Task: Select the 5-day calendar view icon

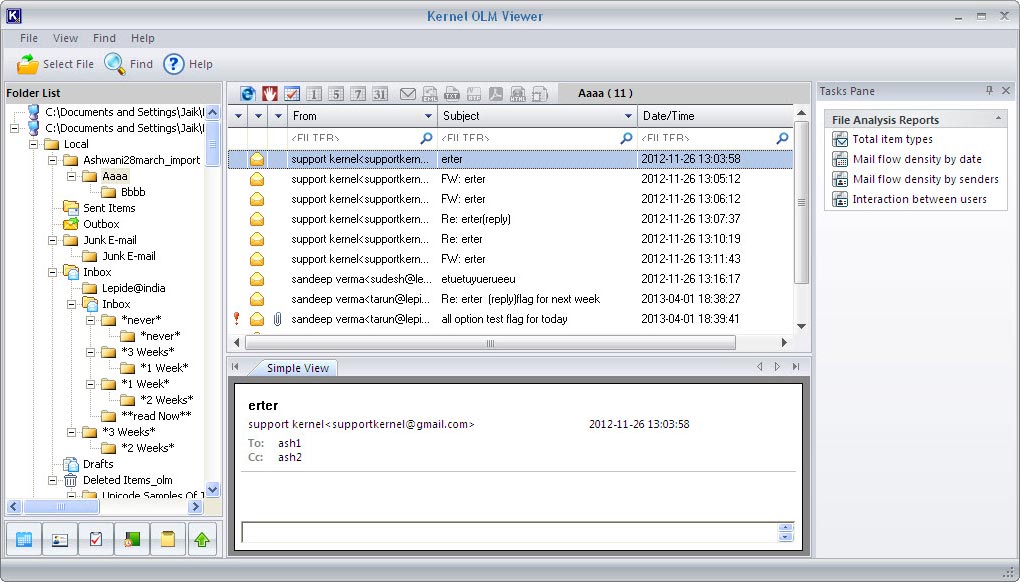Action: [336, 94]
